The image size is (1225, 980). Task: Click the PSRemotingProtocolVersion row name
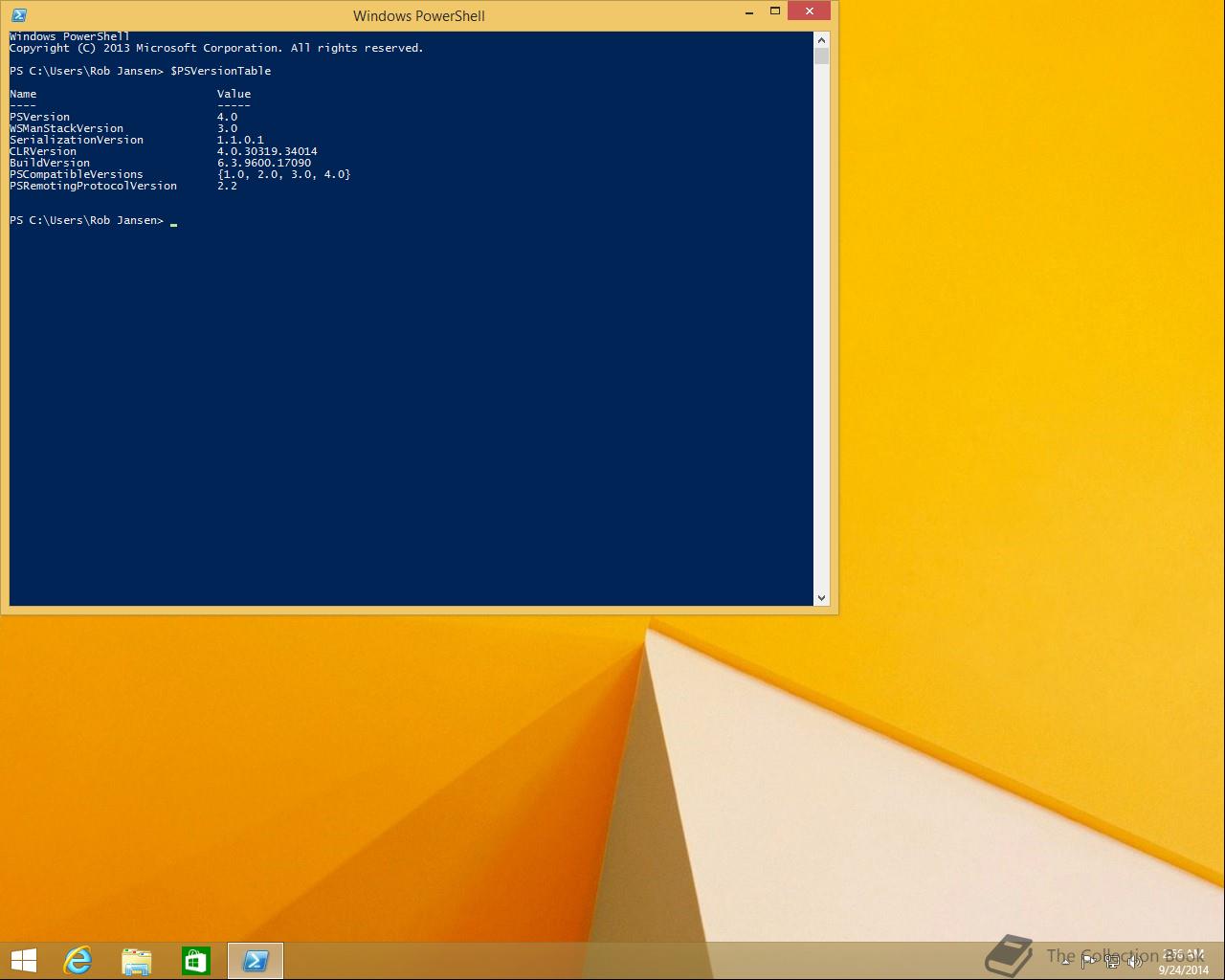pyautogui.click(x=93, y=186)
